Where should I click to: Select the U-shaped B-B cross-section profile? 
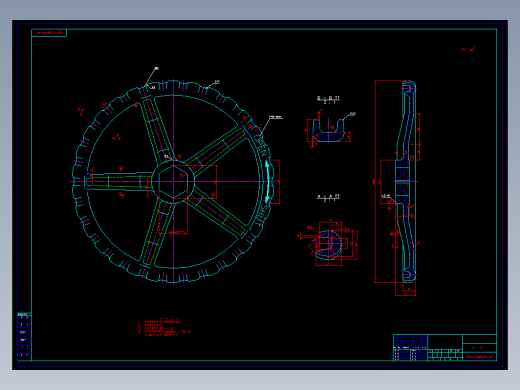[328, 131]
